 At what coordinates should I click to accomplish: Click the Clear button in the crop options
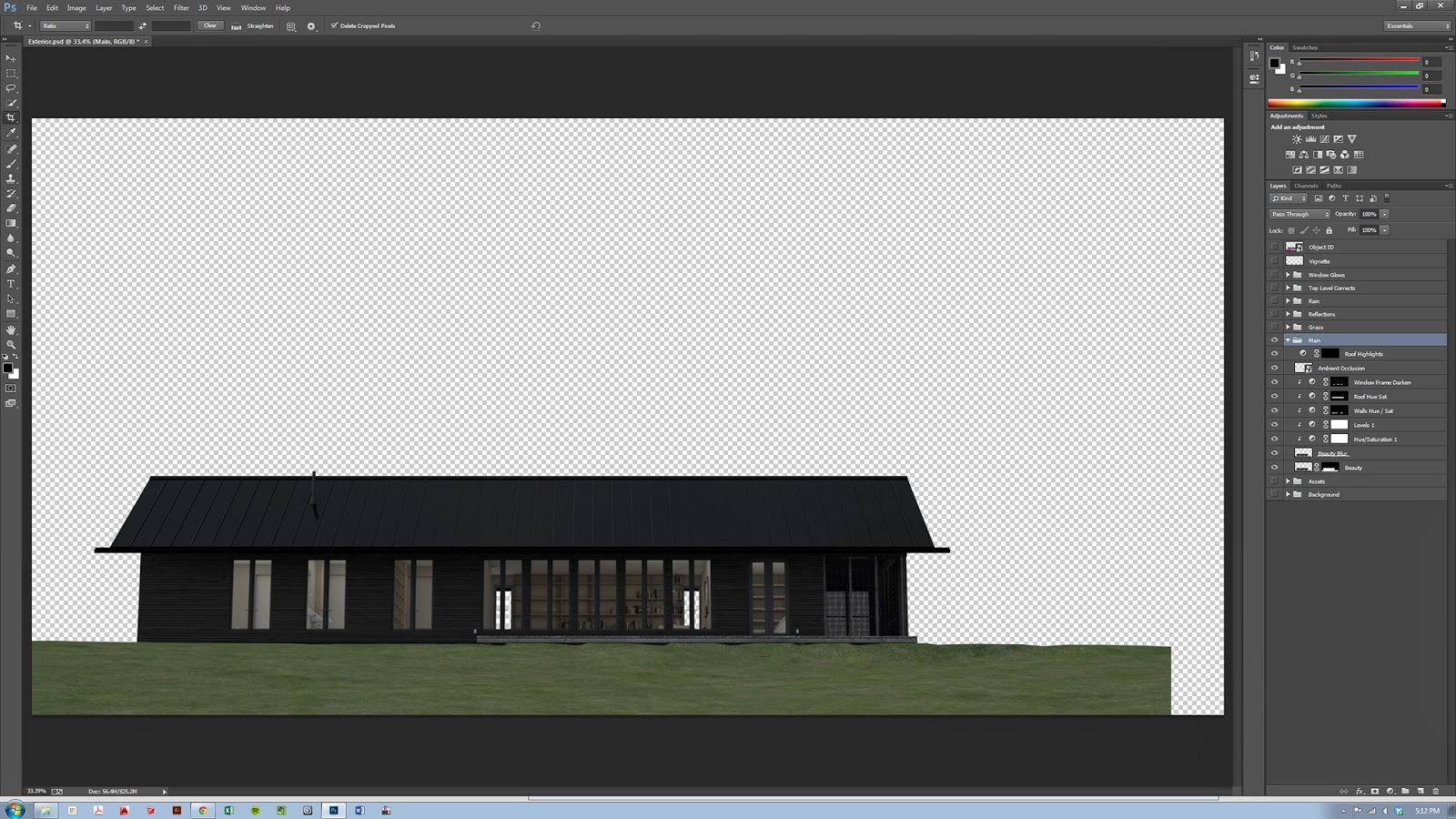click(210, 25)
